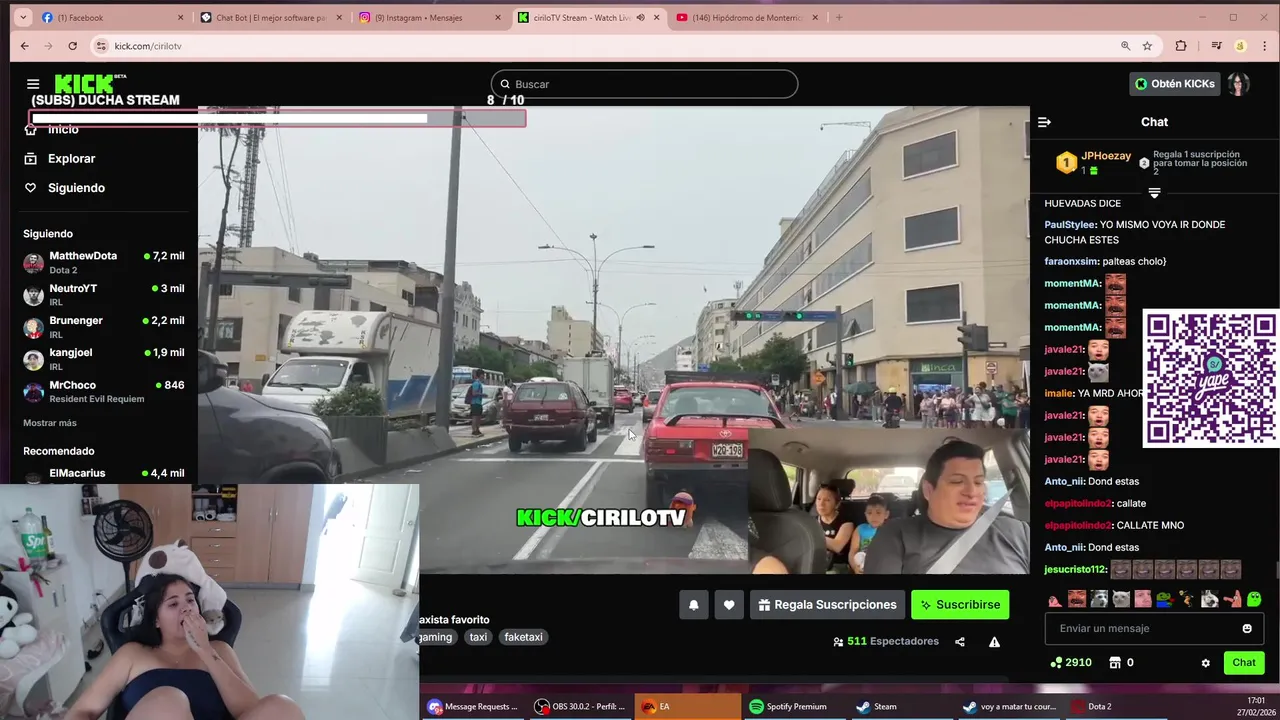This screenshot has height=720, width=1280.
Task: Open Message Requests taskbar item
Action: [474, 707]
